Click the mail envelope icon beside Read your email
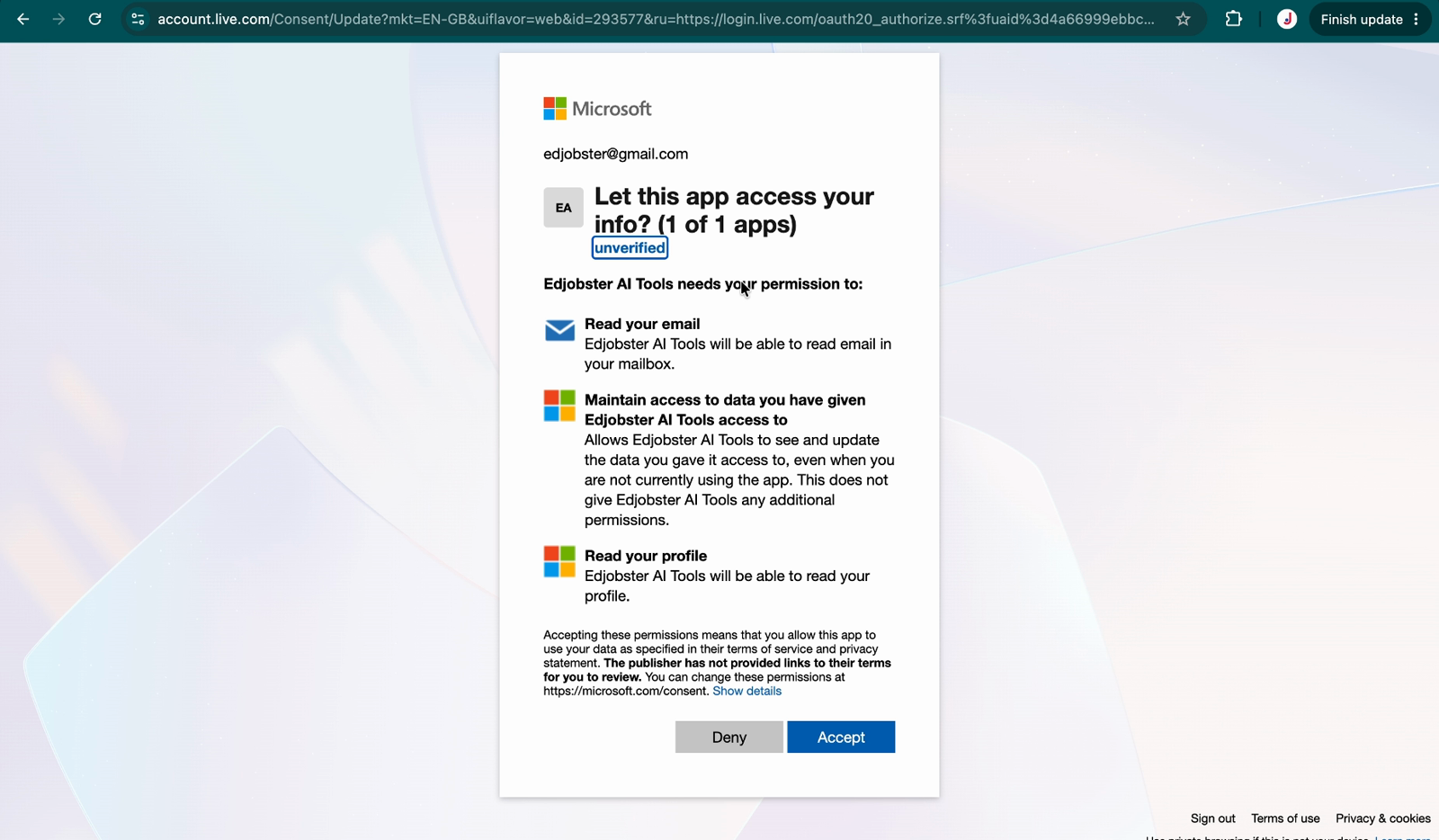 pyautogui.click(x=559, y=330)
